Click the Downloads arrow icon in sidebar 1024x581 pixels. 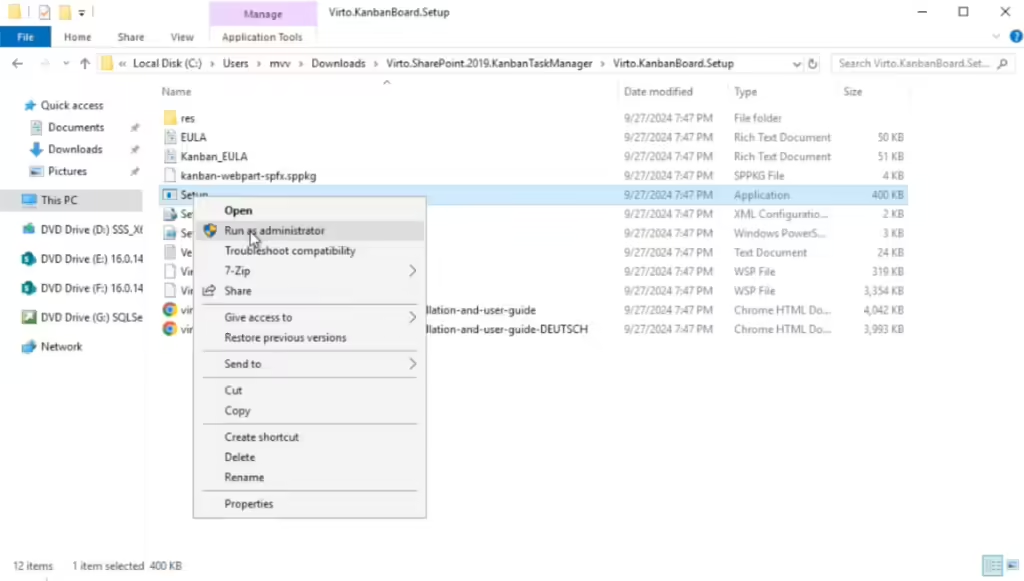pos(36,149)
